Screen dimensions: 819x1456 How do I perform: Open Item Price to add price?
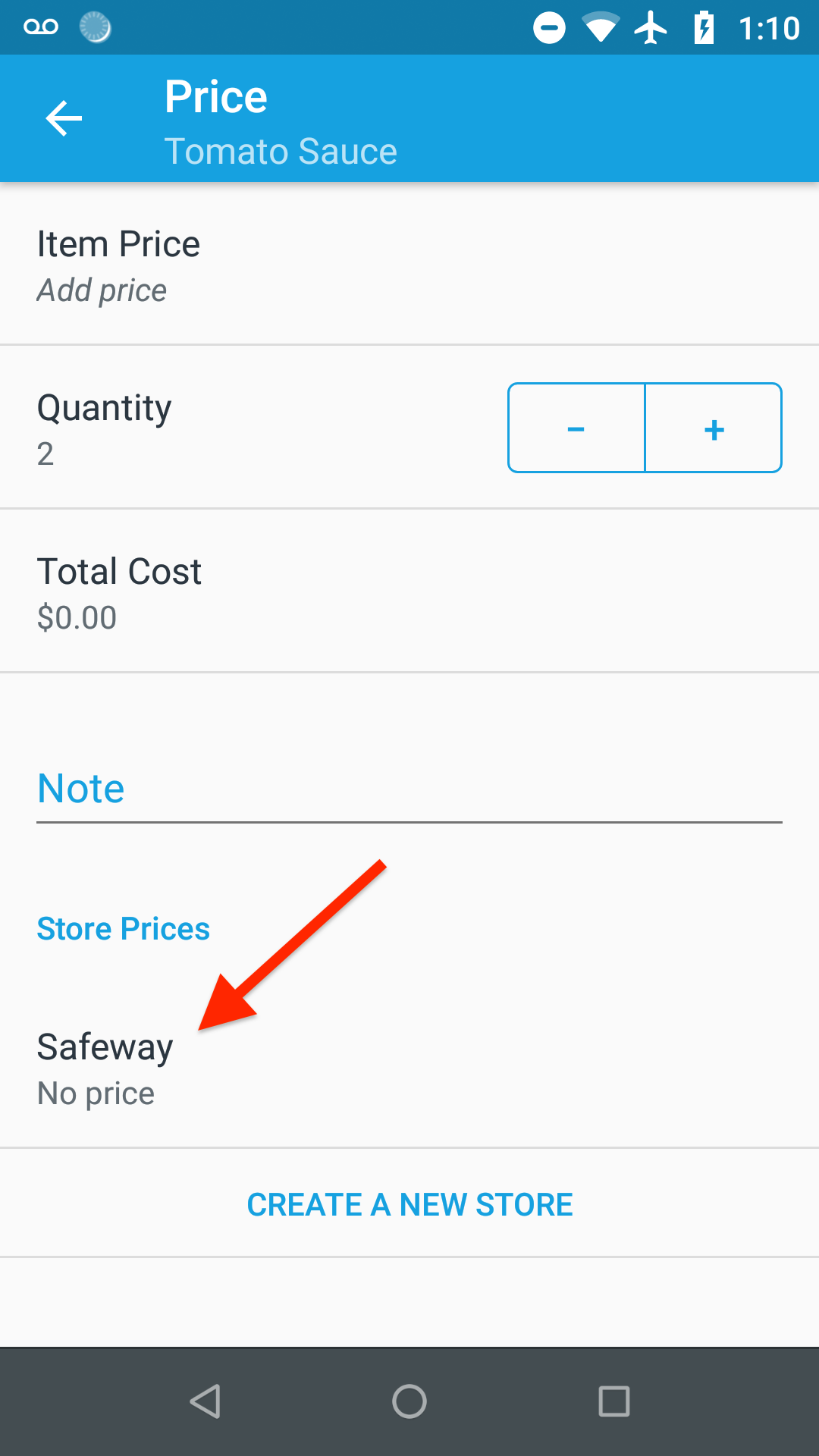click(409, 265)
